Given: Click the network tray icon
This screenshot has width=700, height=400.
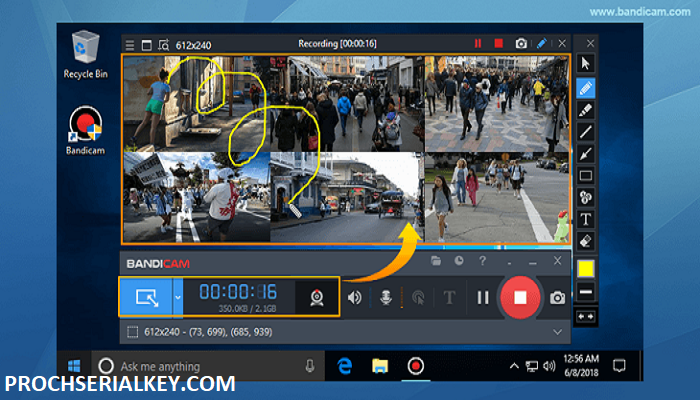Looking at the screenshot, I should [531, 367].
